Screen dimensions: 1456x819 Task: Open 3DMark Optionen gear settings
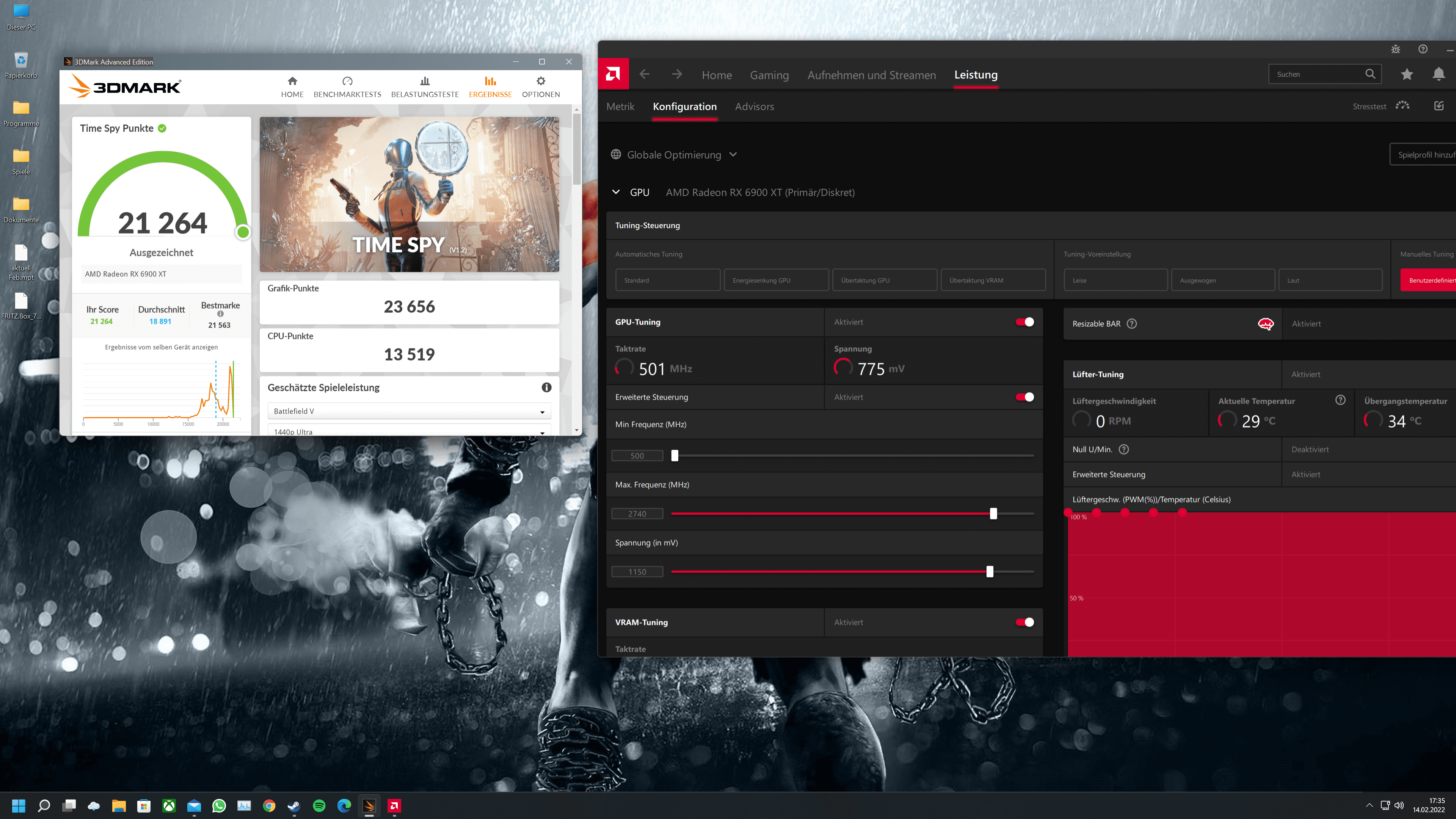tap(540, 87)
